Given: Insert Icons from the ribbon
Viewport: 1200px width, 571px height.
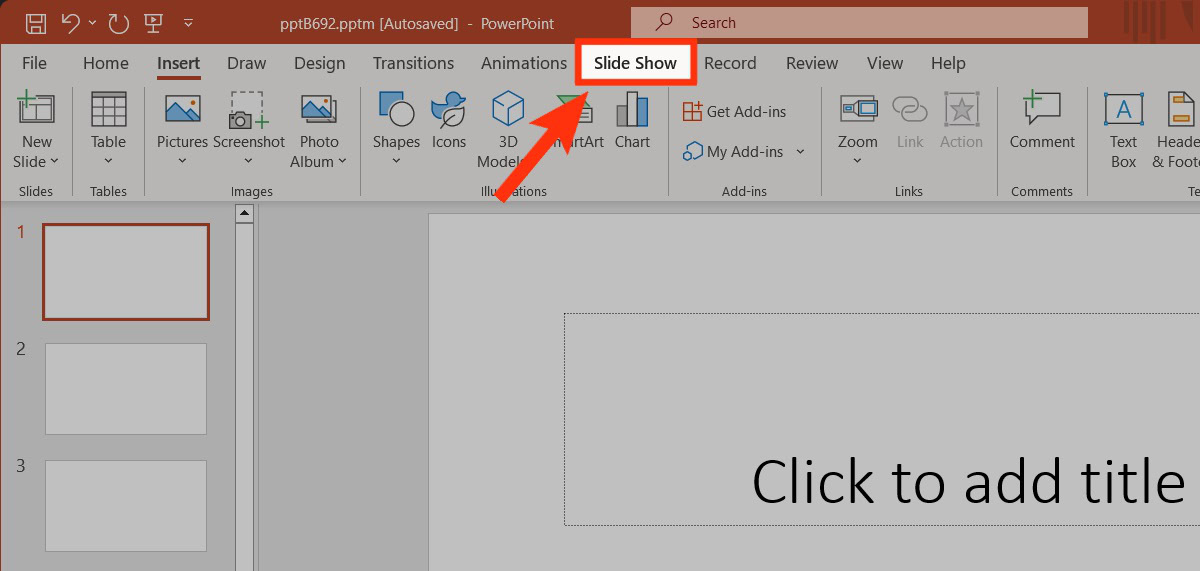Looking at the screenshot, I should (449, 121).
